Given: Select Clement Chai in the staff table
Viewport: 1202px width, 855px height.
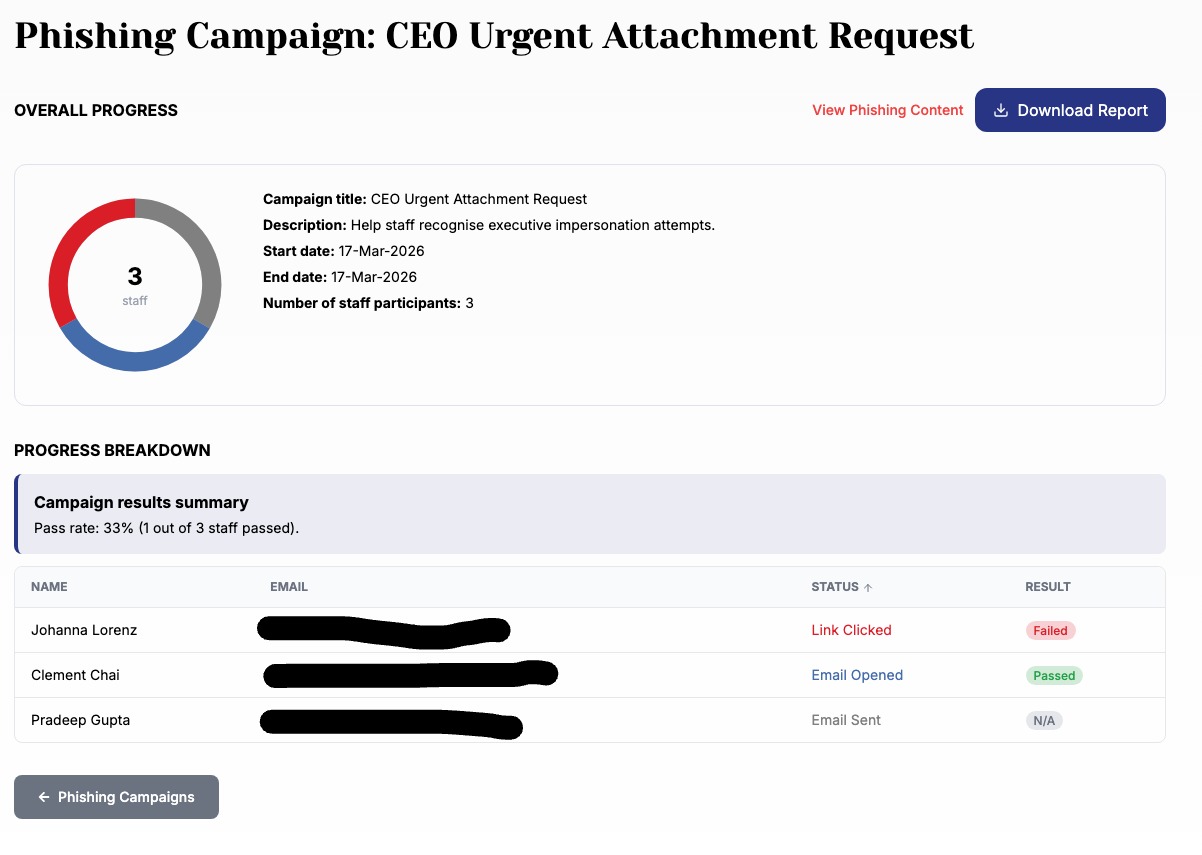Looking at the screenshot, I should click(75, 675).
